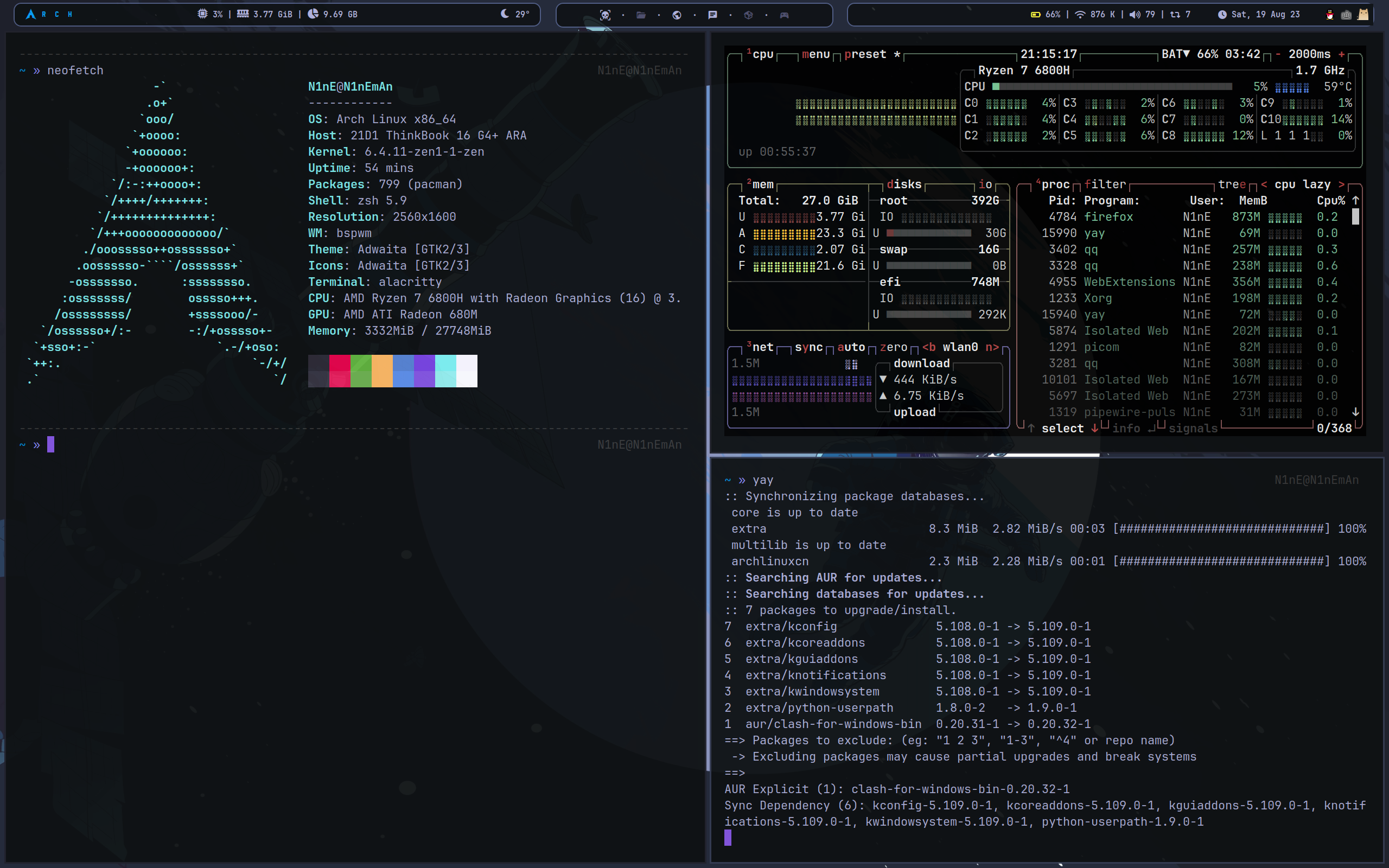Click the clock icon beside the date
This screenshot has width=1389, height=868.
point(1222,14)
